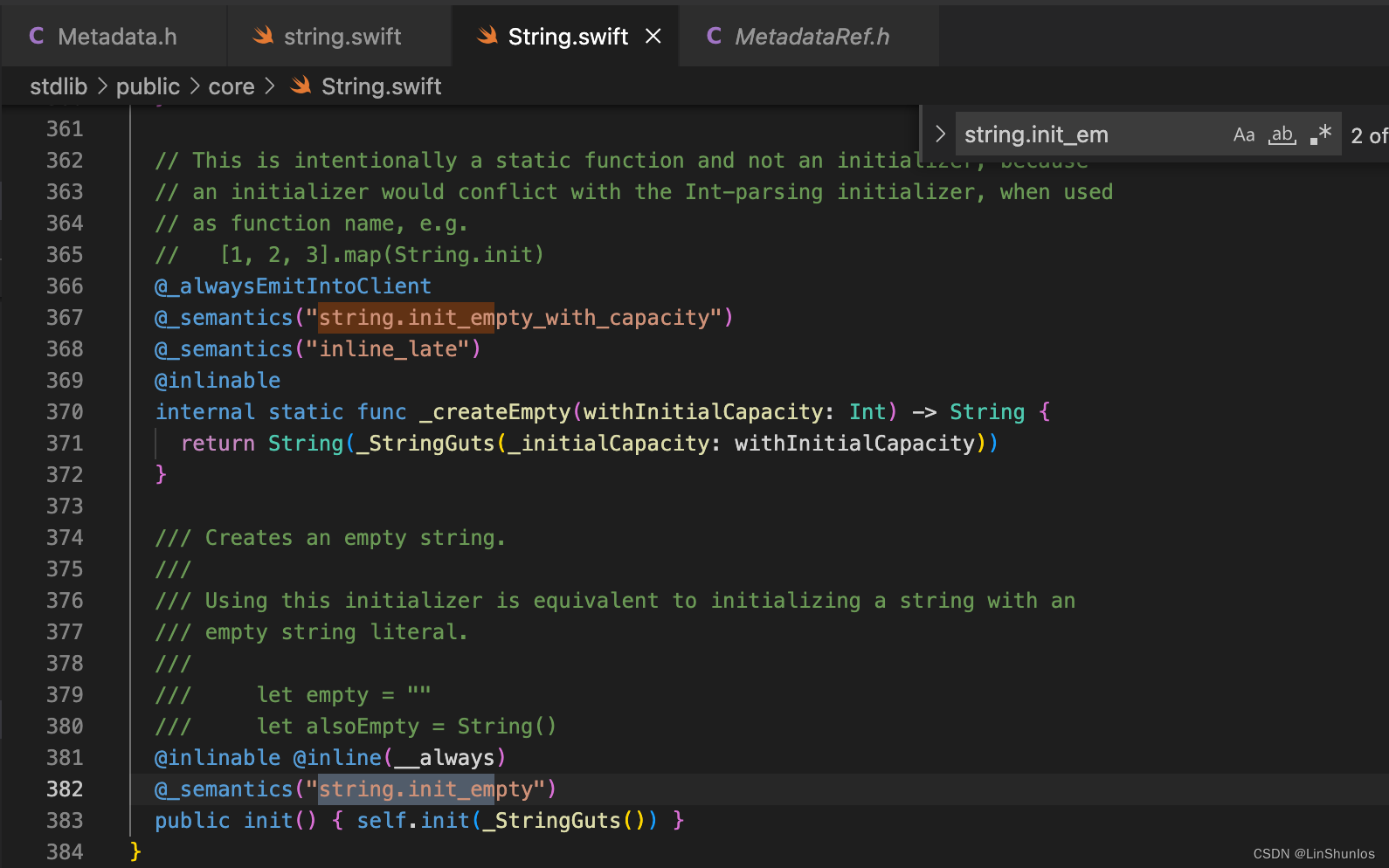Toggle Use Regular Expression in the find widget
This screenshot has height=868, width=1389.
point(1320,134)
